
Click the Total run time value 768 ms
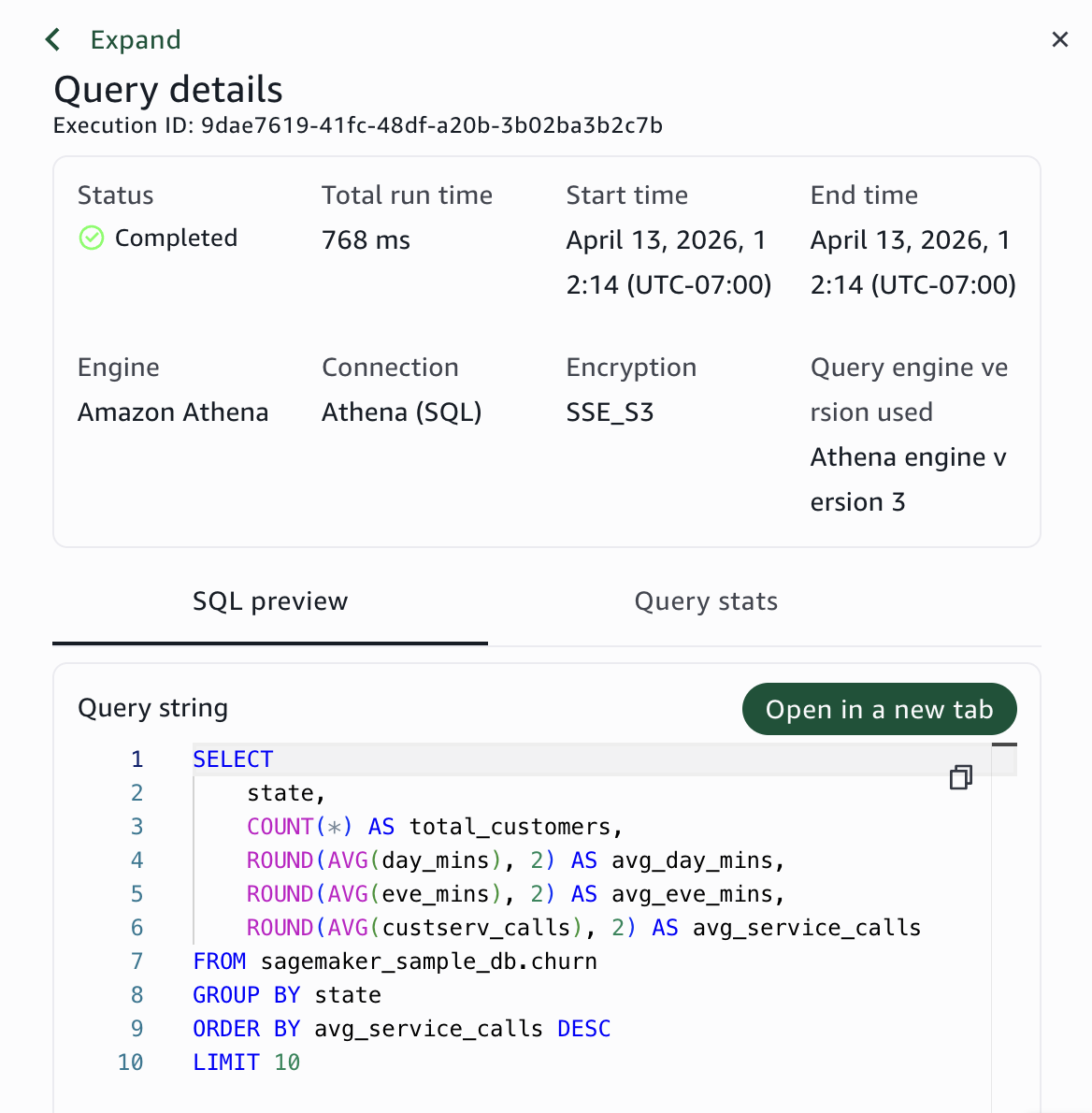click(x=365, y=239)
